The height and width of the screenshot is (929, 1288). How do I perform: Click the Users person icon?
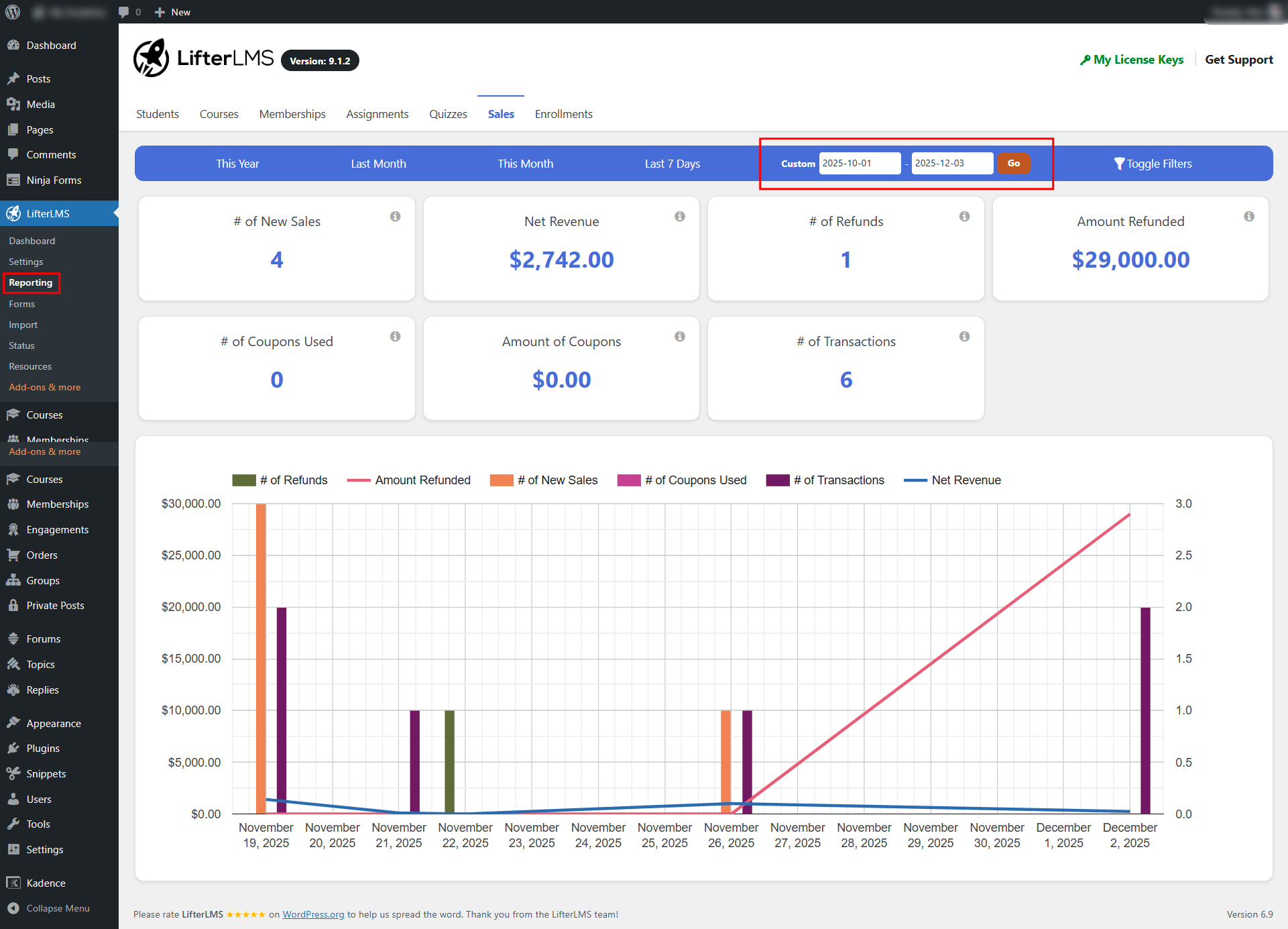click(x=13, y=799)
